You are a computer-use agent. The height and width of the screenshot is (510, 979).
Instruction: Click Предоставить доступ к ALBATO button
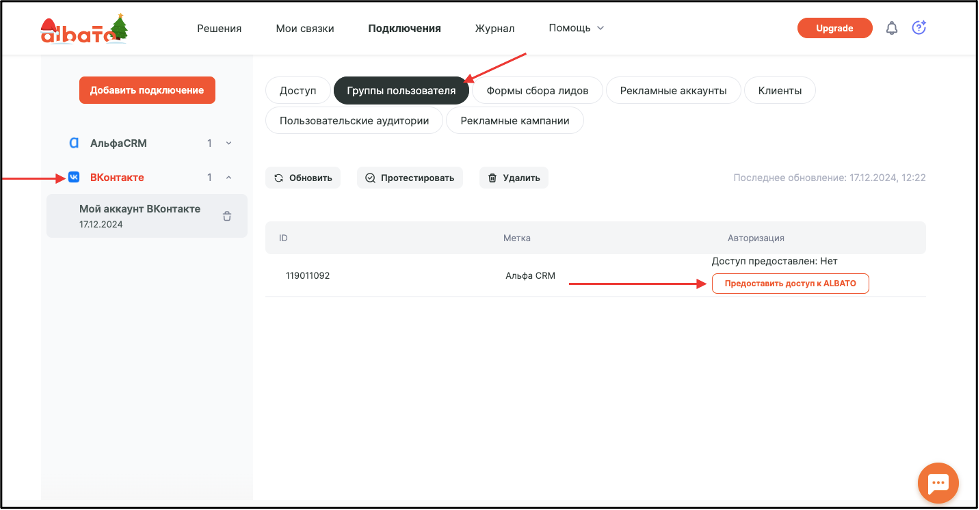tap(790, 283)
